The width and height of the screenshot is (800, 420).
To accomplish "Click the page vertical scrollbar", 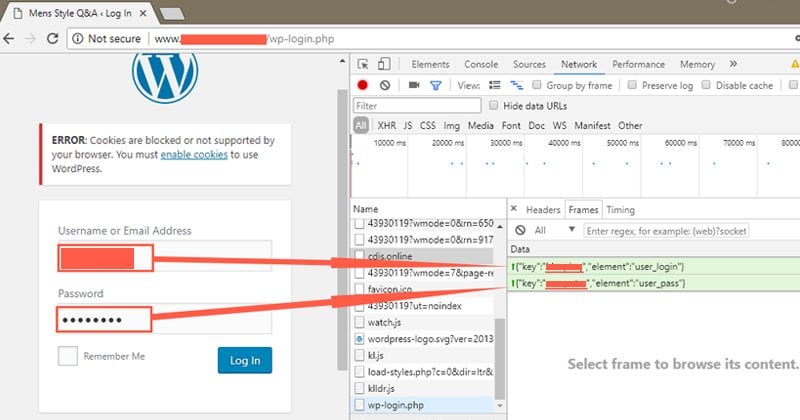I will pos(342,230).
